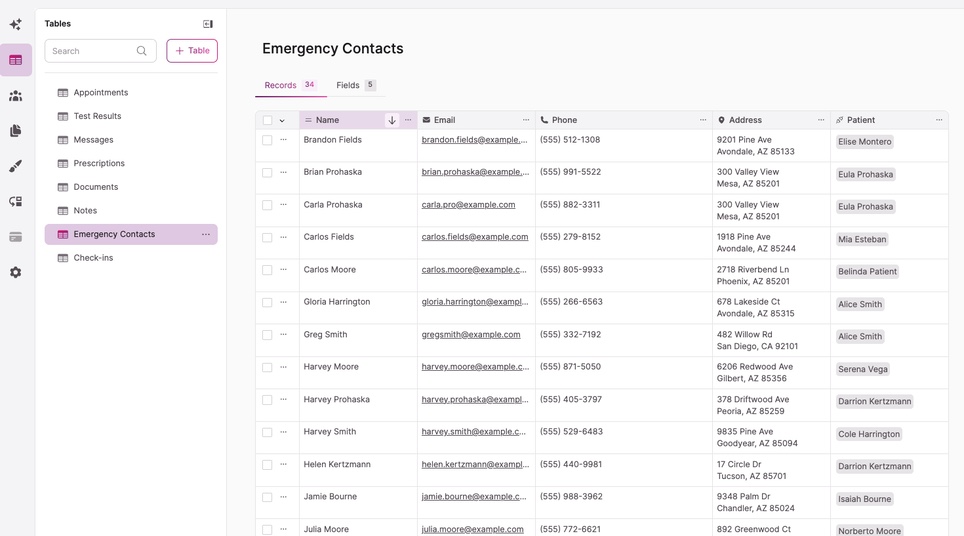Open email link carla.pro@example.com
The height and width of the screenshot is (536, 964).
(x=468, y=205)
